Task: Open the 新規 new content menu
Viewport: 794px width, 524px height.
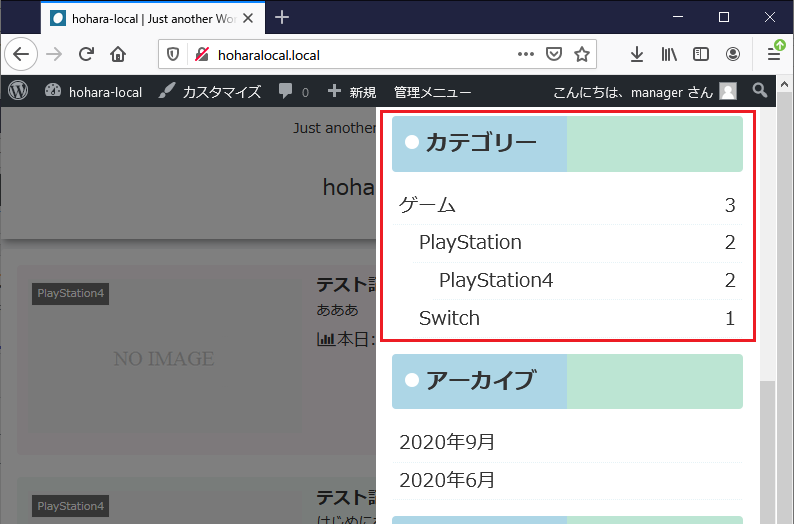Action: 352,92
